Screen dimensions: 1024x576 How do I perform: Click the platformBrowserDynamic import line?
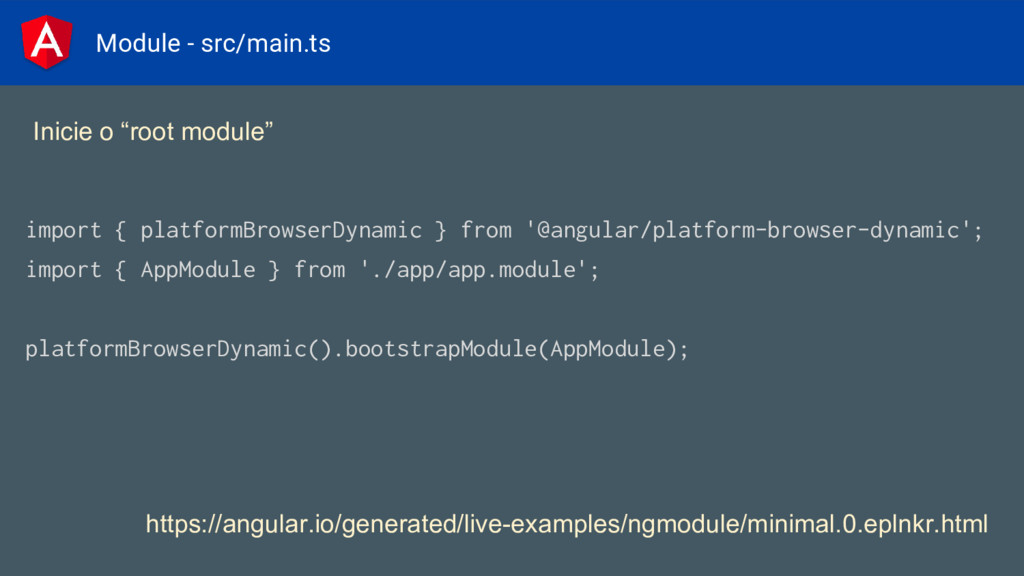[504, 231]
